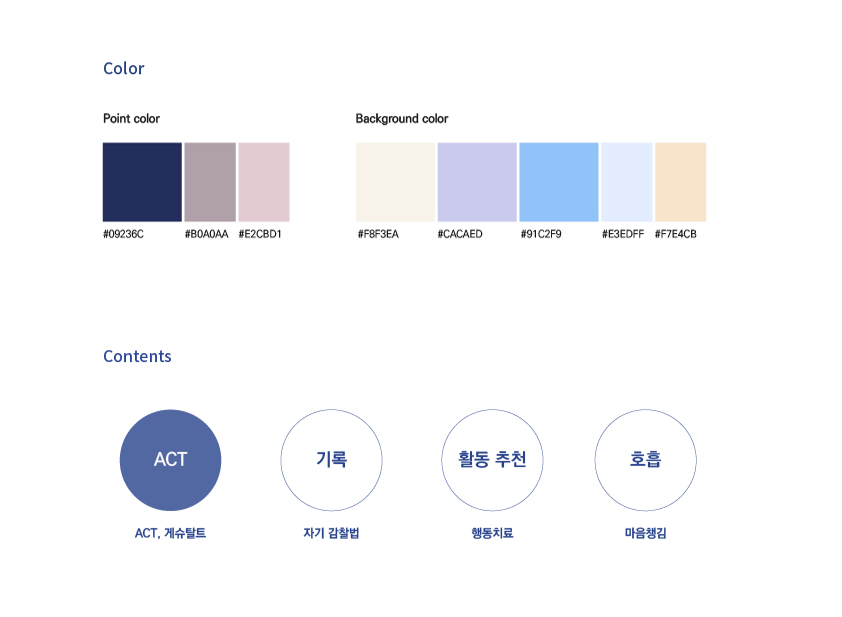
Task: Click the filled ACT circle button
Action: pos(170,460)
